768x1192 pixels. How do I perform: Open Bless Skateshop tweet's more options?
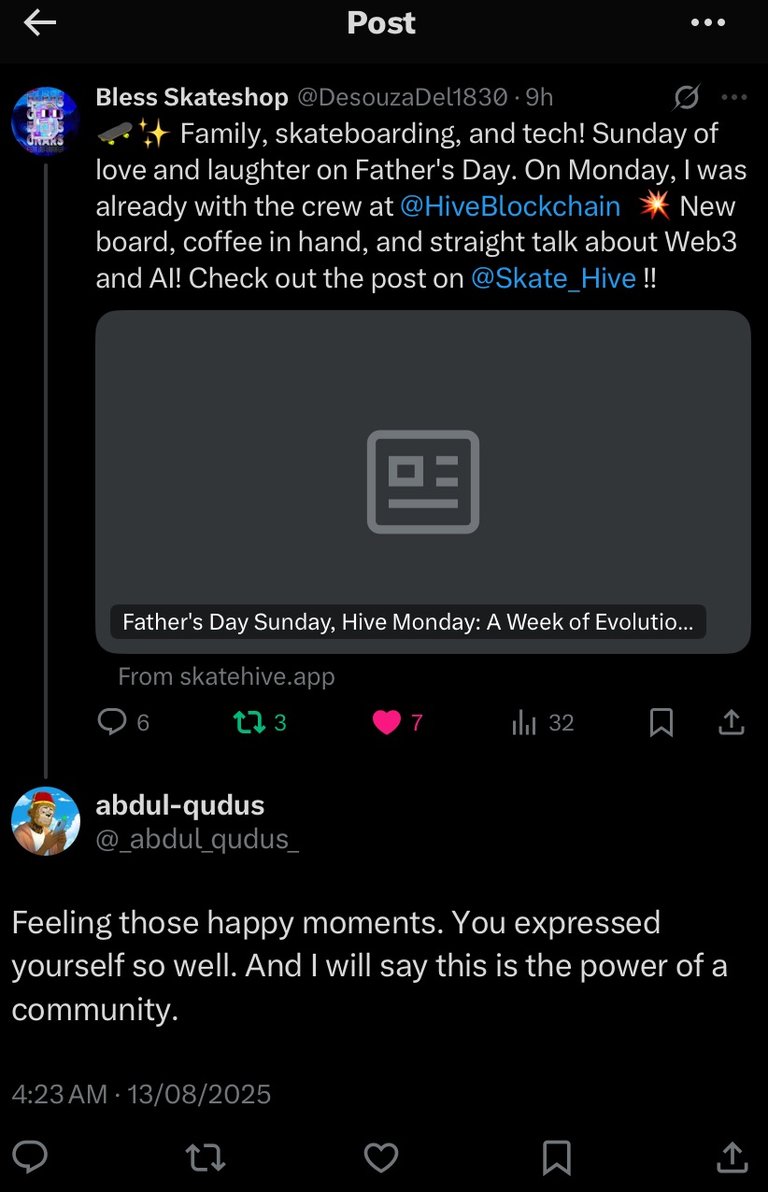(734, 97)
